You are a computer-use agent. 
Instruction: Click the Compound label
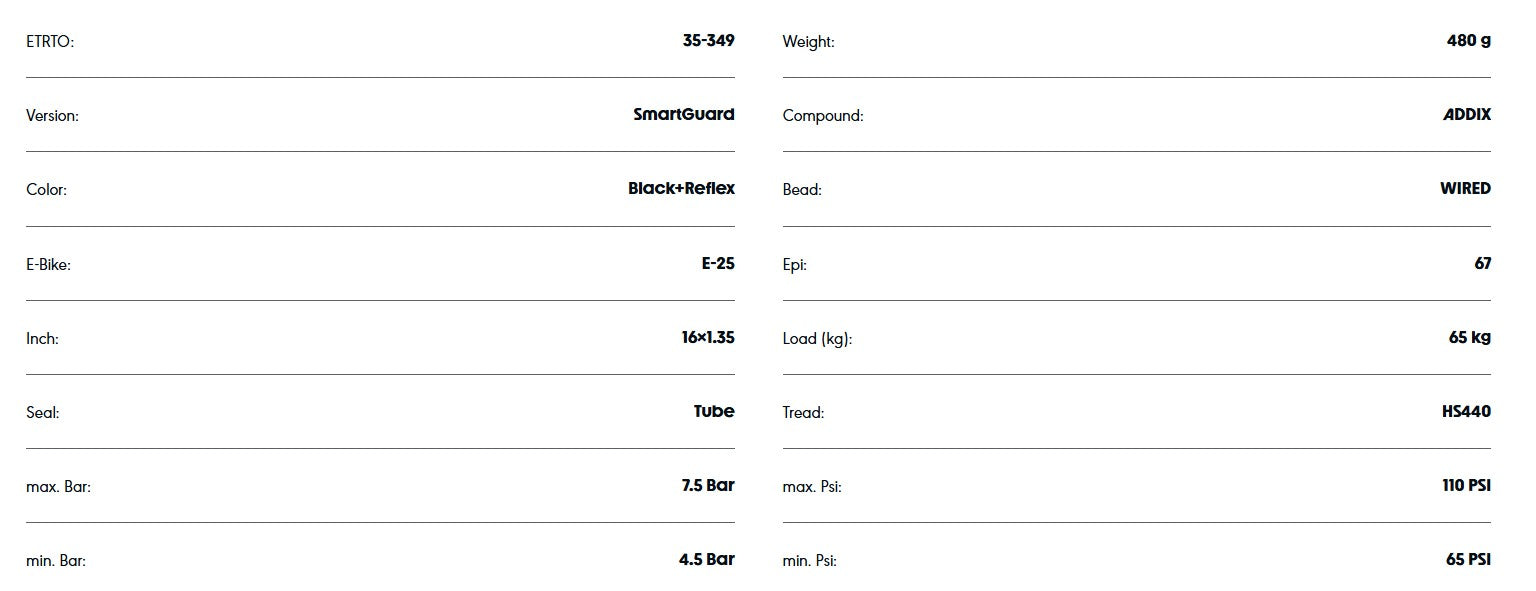click(823, 116)
